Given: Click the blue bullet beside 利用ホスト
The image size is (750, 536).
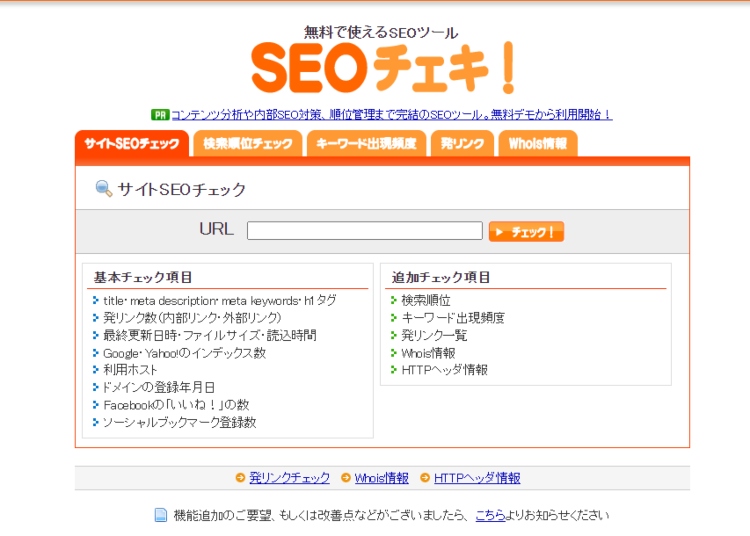Looking at the screenshot, I should 96,370.
